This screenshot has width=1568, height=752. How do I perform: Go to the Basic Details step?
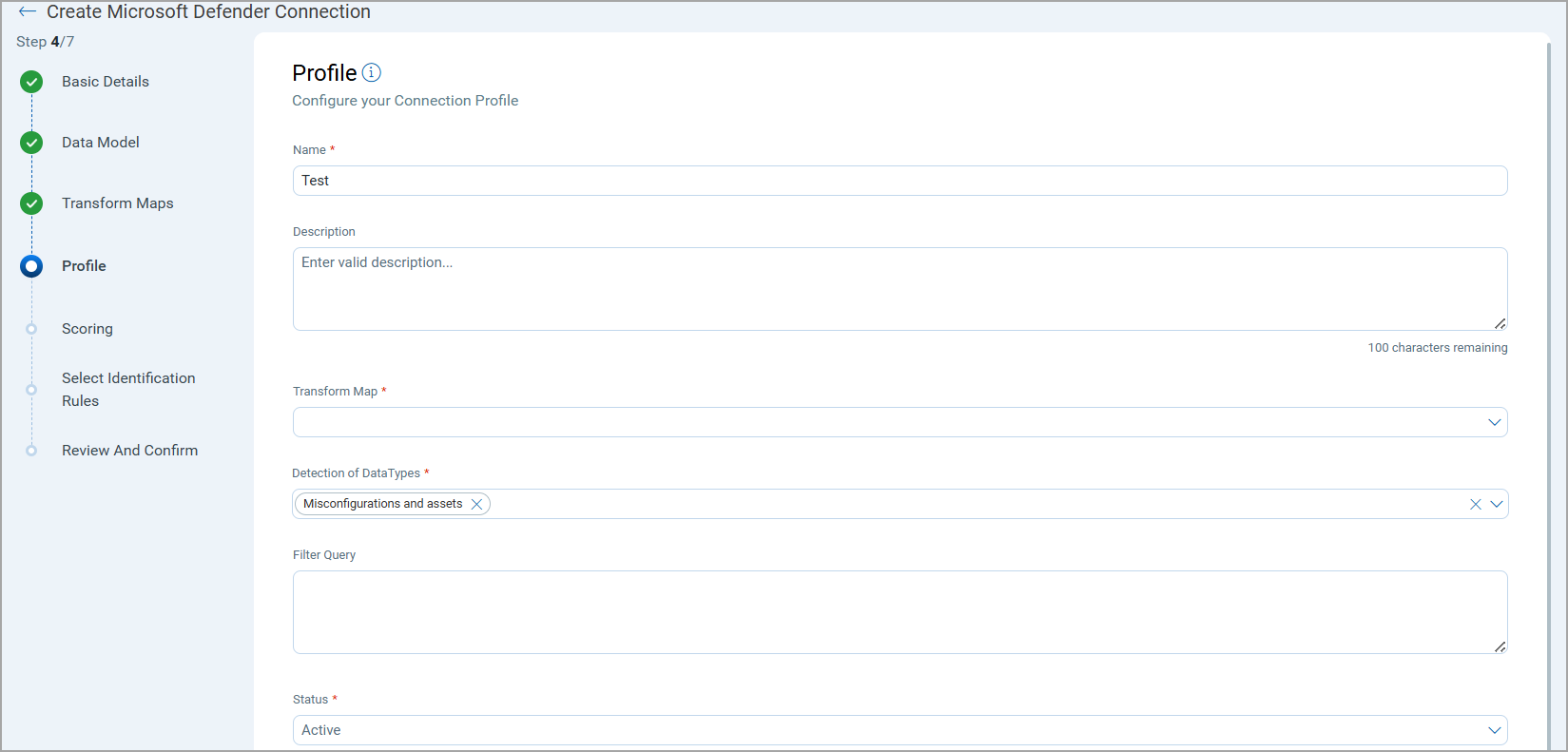106,82
